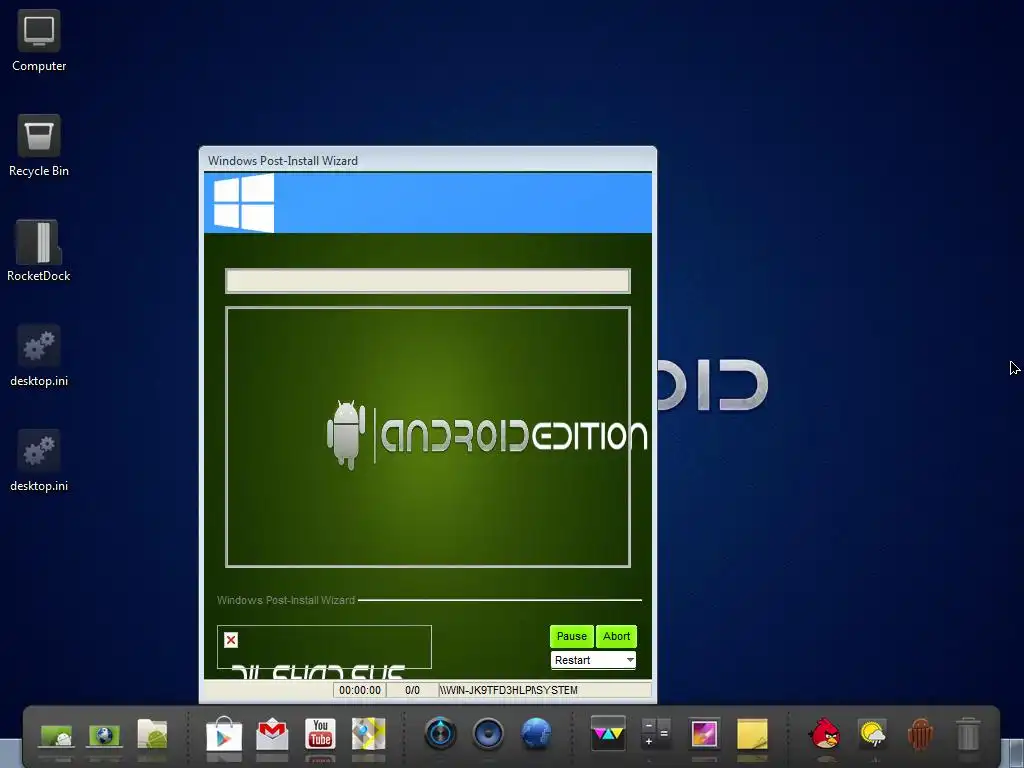Click the empty progress bar in wizard
Viewport: 1024px width, 768px height.
pos(428,281)
